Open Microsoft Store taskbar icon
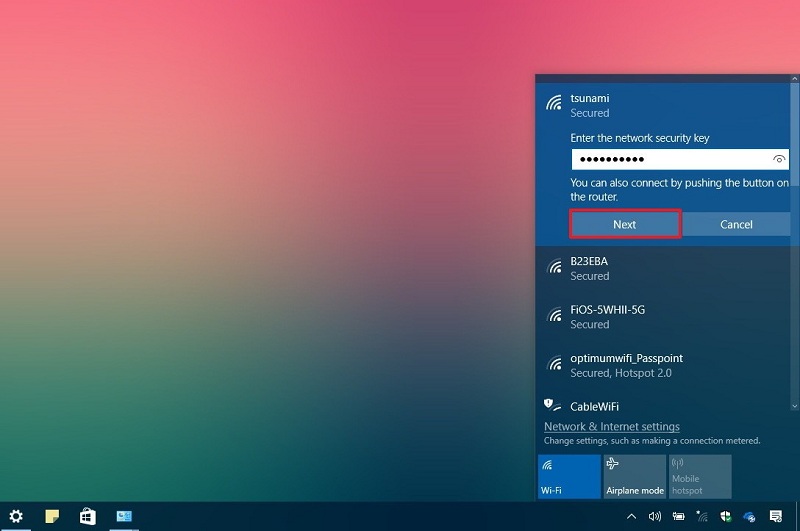 (x=88, y=516)
